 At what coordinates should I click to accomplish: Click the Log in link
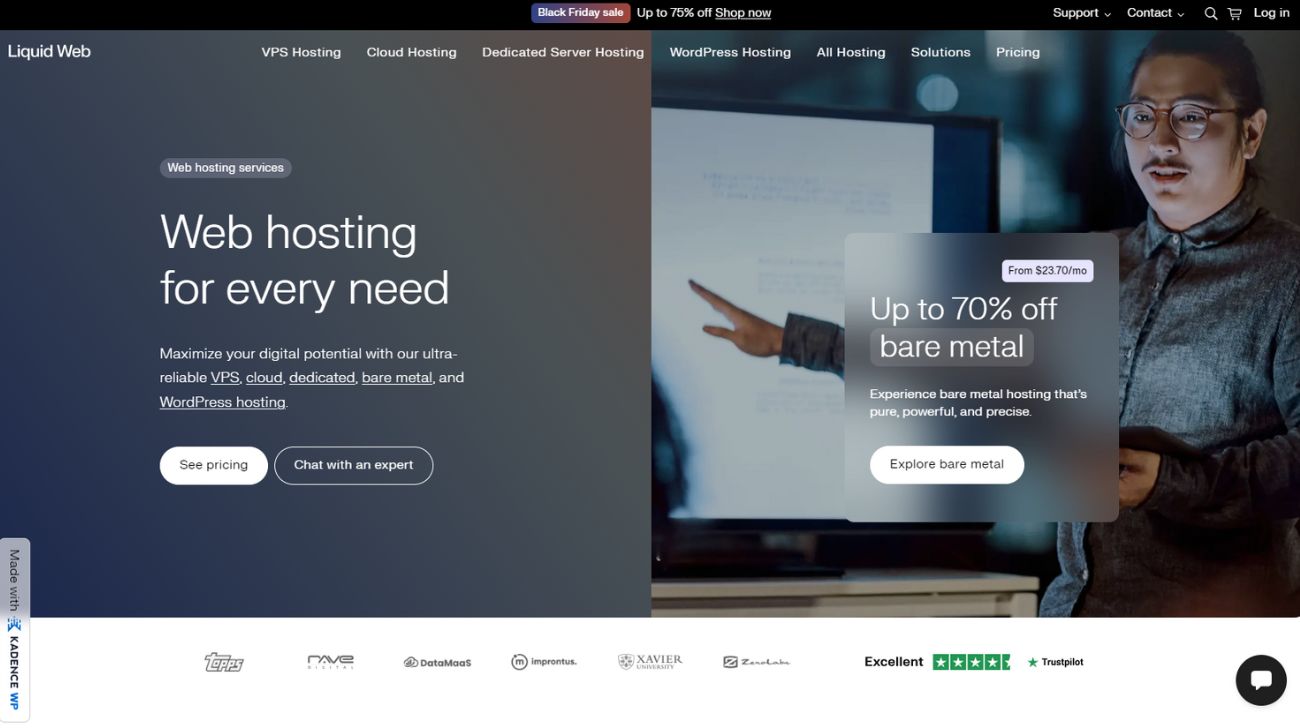coord(1271,13)
